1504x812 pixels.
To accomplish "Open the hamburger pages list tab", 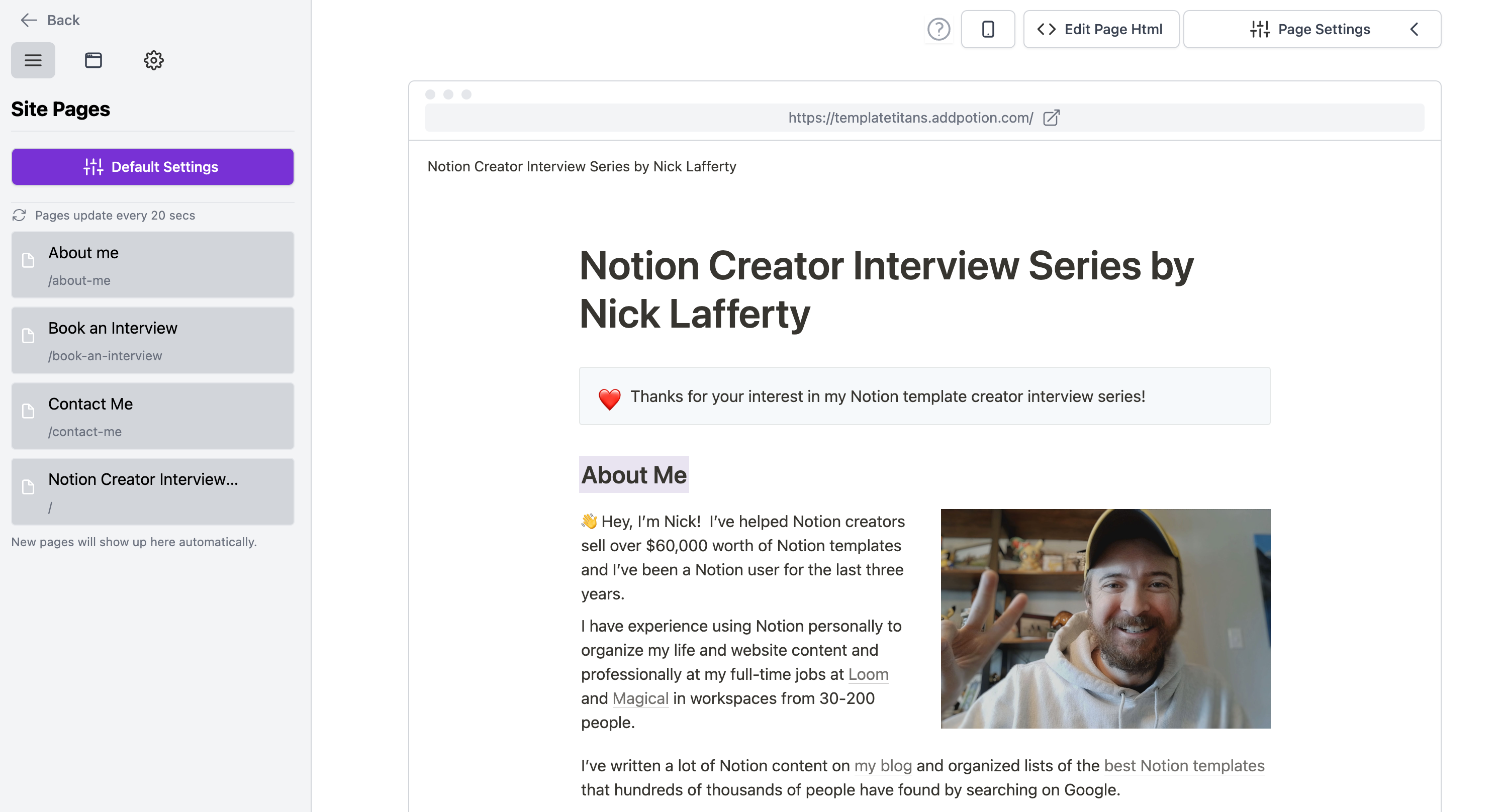I will [x=33, y=60].
